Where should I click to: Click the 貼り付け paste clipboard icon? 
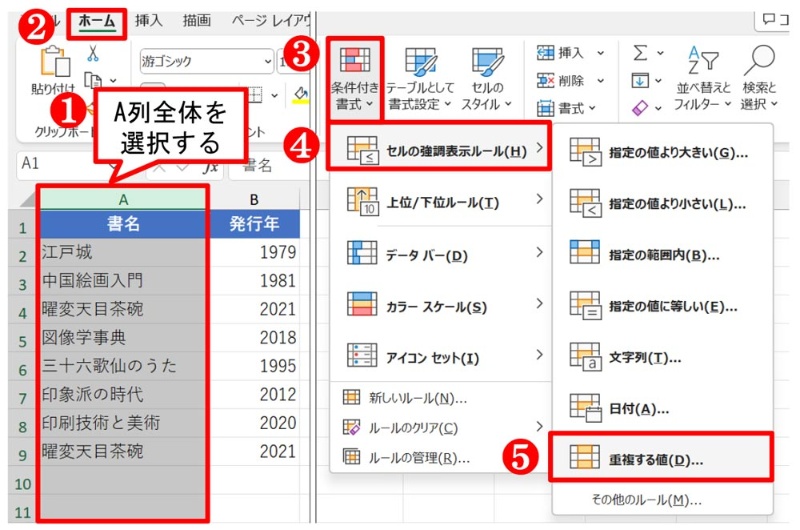(x=55, y=61)
